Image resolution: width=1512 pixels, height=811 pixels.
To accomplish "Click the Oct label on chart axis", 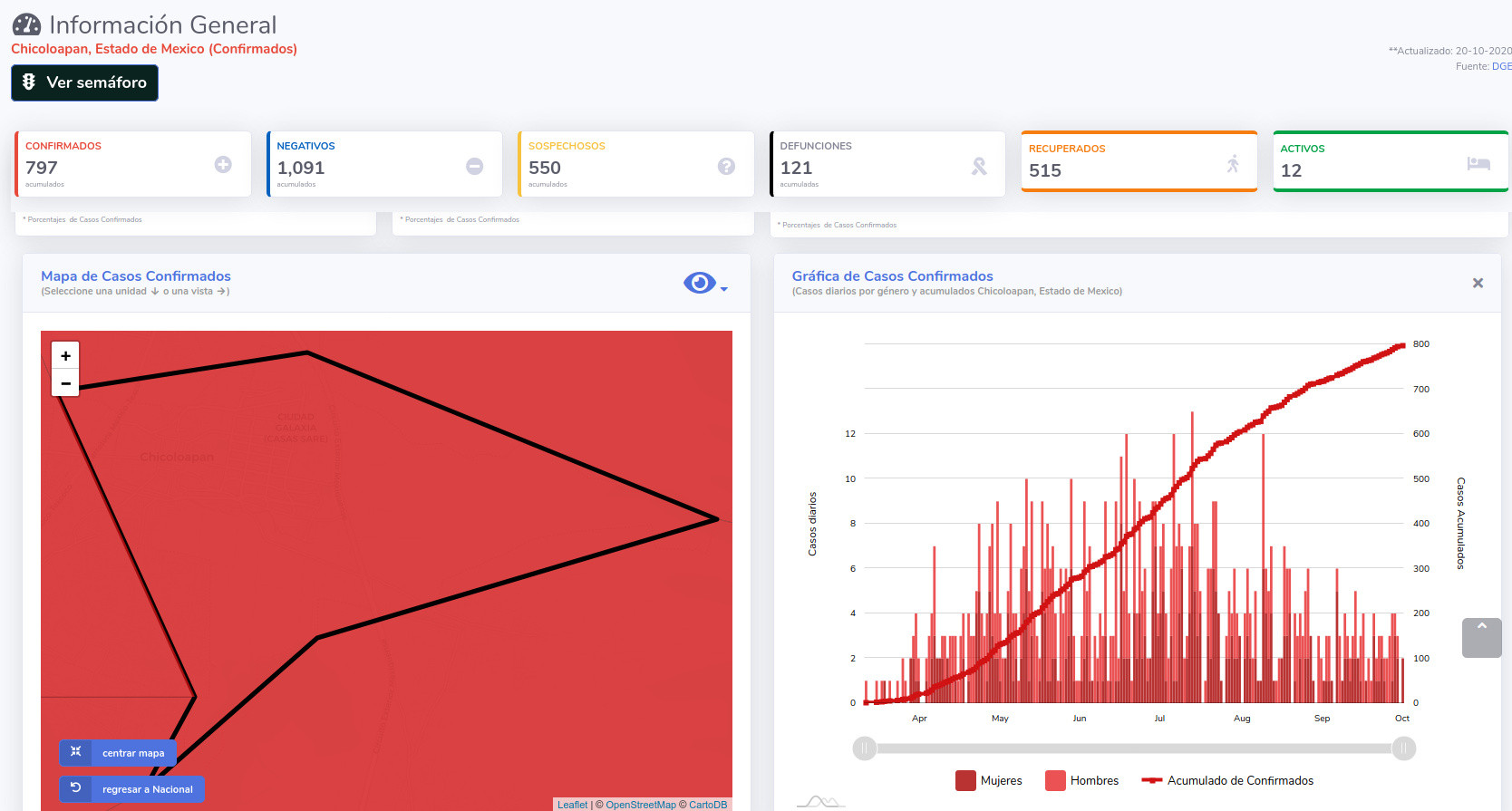I will [1402, 719].
